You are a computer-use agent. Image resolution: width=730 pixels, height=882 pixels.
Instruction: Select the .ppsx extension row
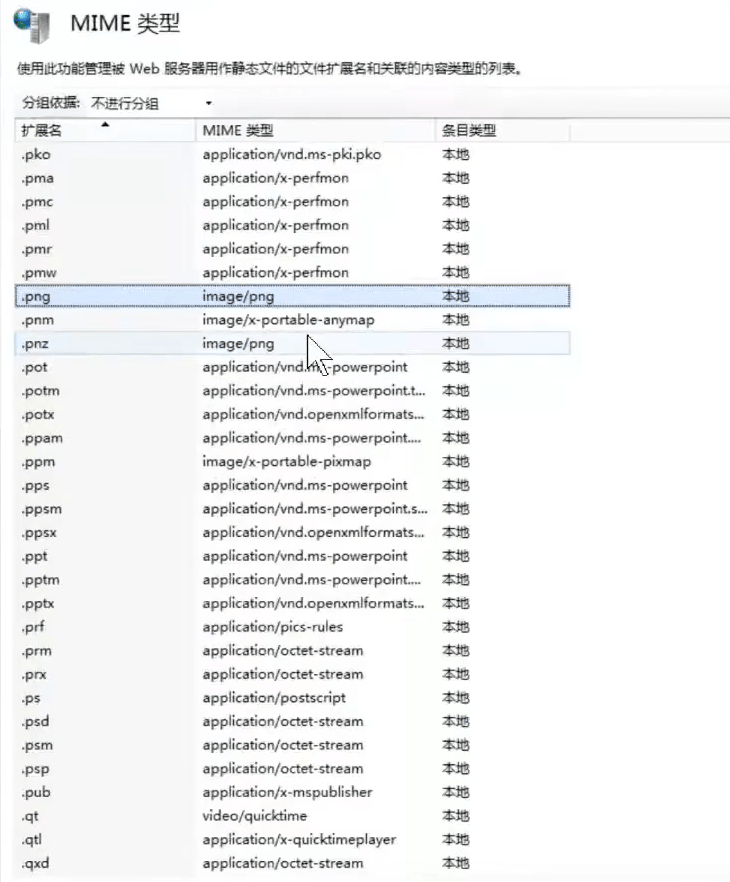pyautogui.click(x=292, y=532)
